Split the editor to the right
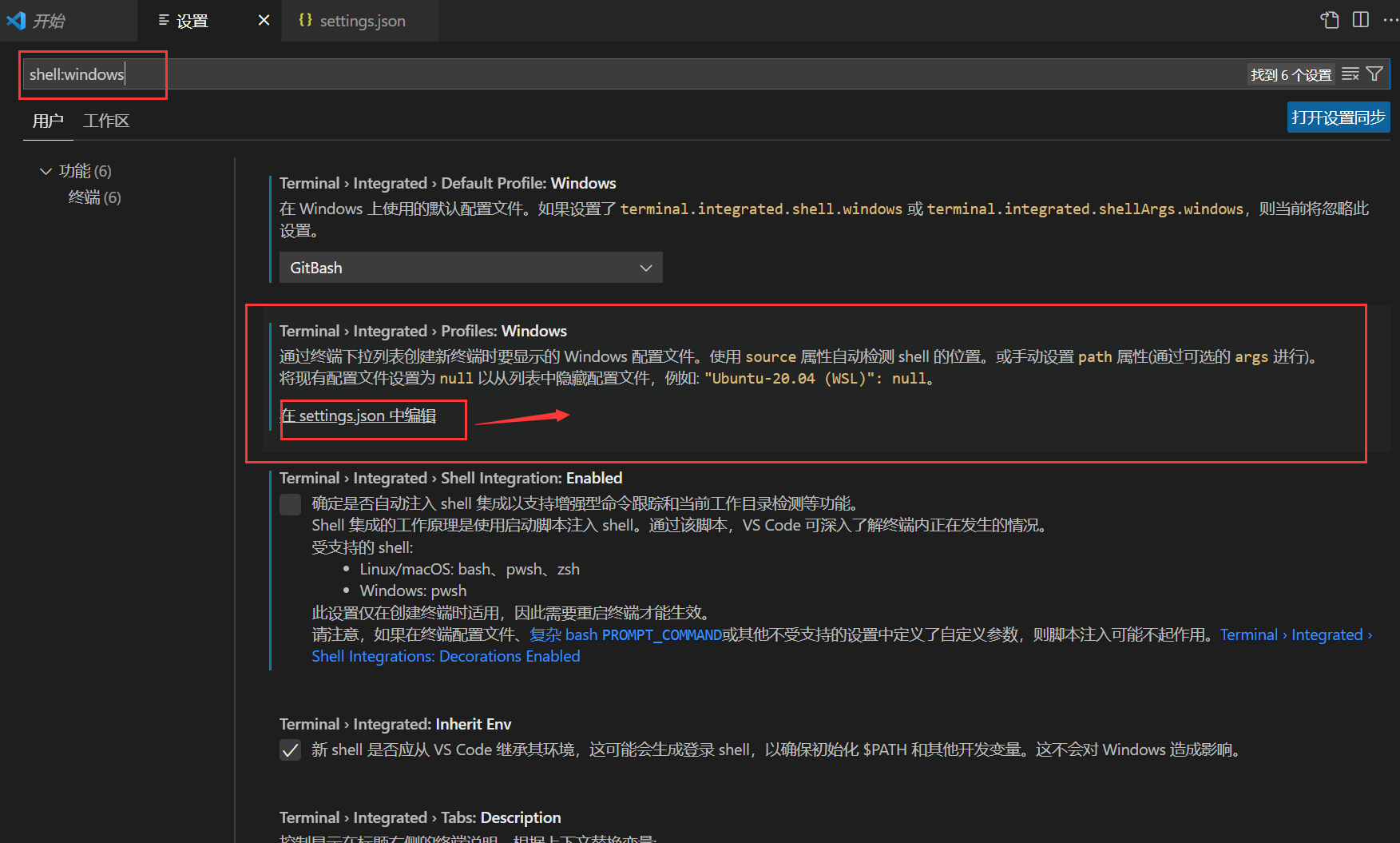The height and width of the screenshot is (843, 1400). (x=1361, y=20)
